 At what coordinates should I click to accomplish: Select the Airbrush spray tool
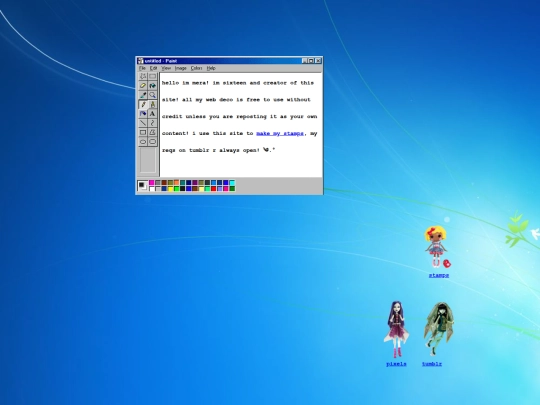pyautogui.click(x=143, y=113)
